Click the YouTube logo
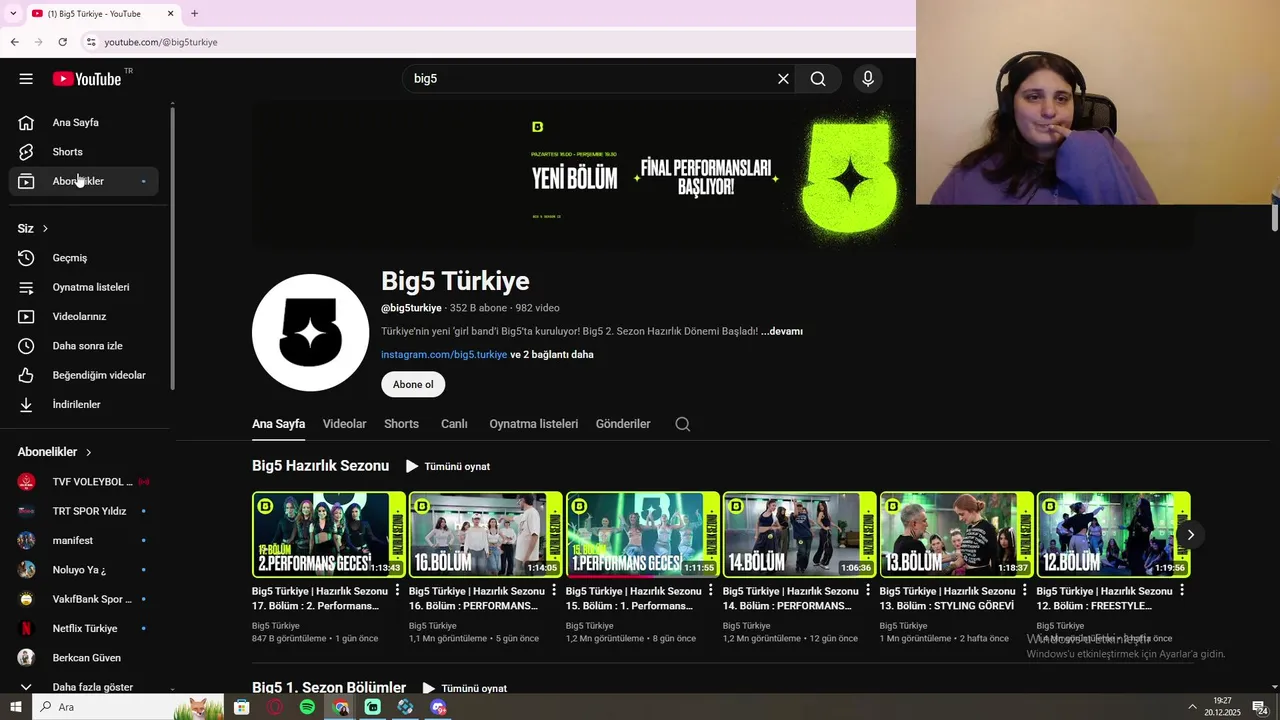Screen dimensions: 1280x720 point(87,79)
